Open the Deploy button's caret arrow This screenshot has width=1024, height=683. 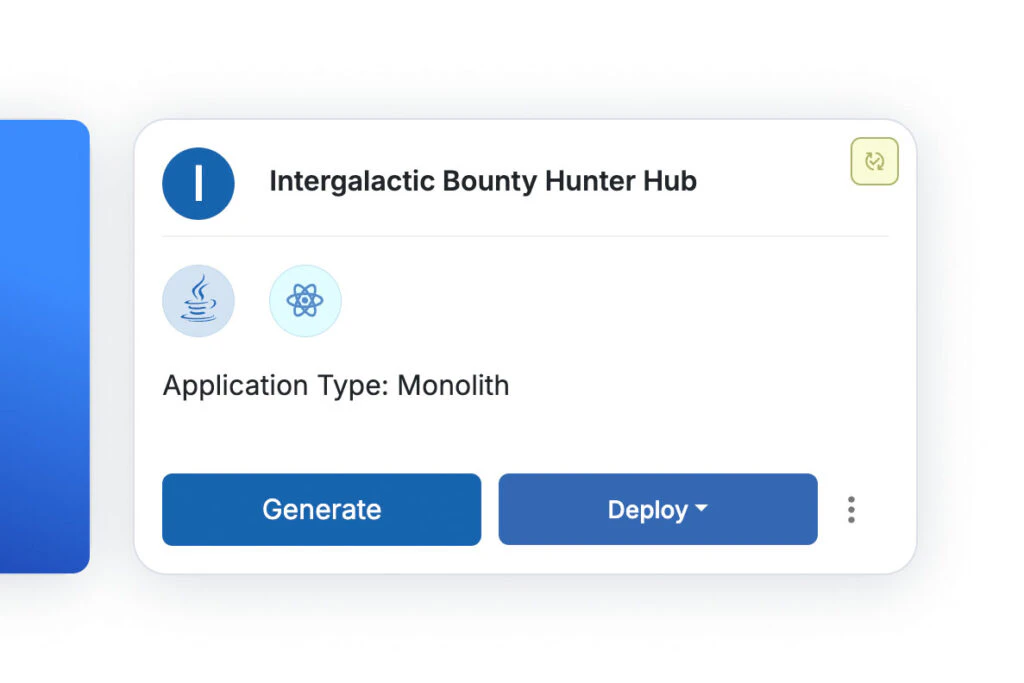tap(700, 509)
